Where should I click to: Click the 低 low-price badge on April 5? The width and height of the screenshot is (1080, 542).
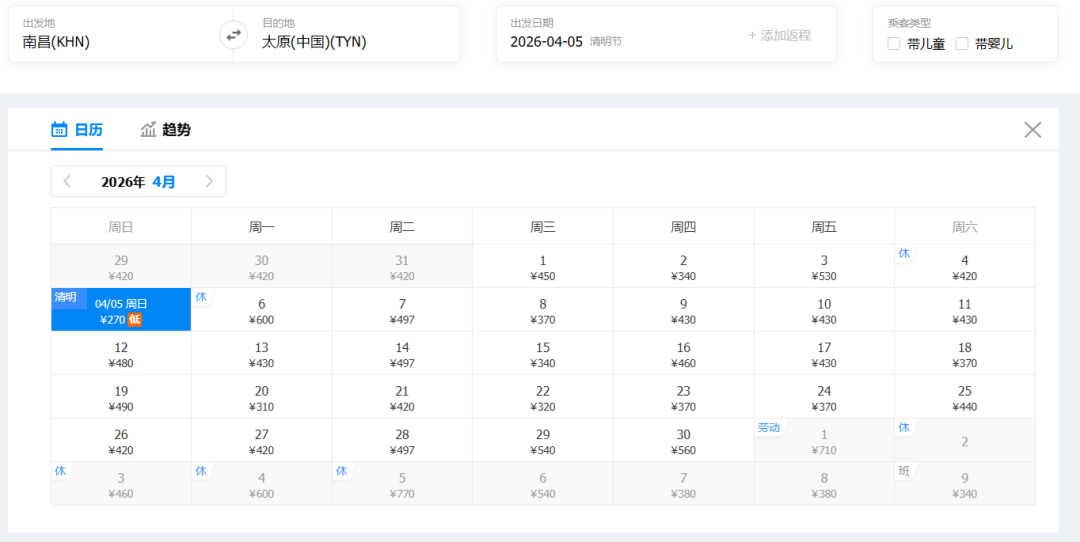(x=135, y=320)
